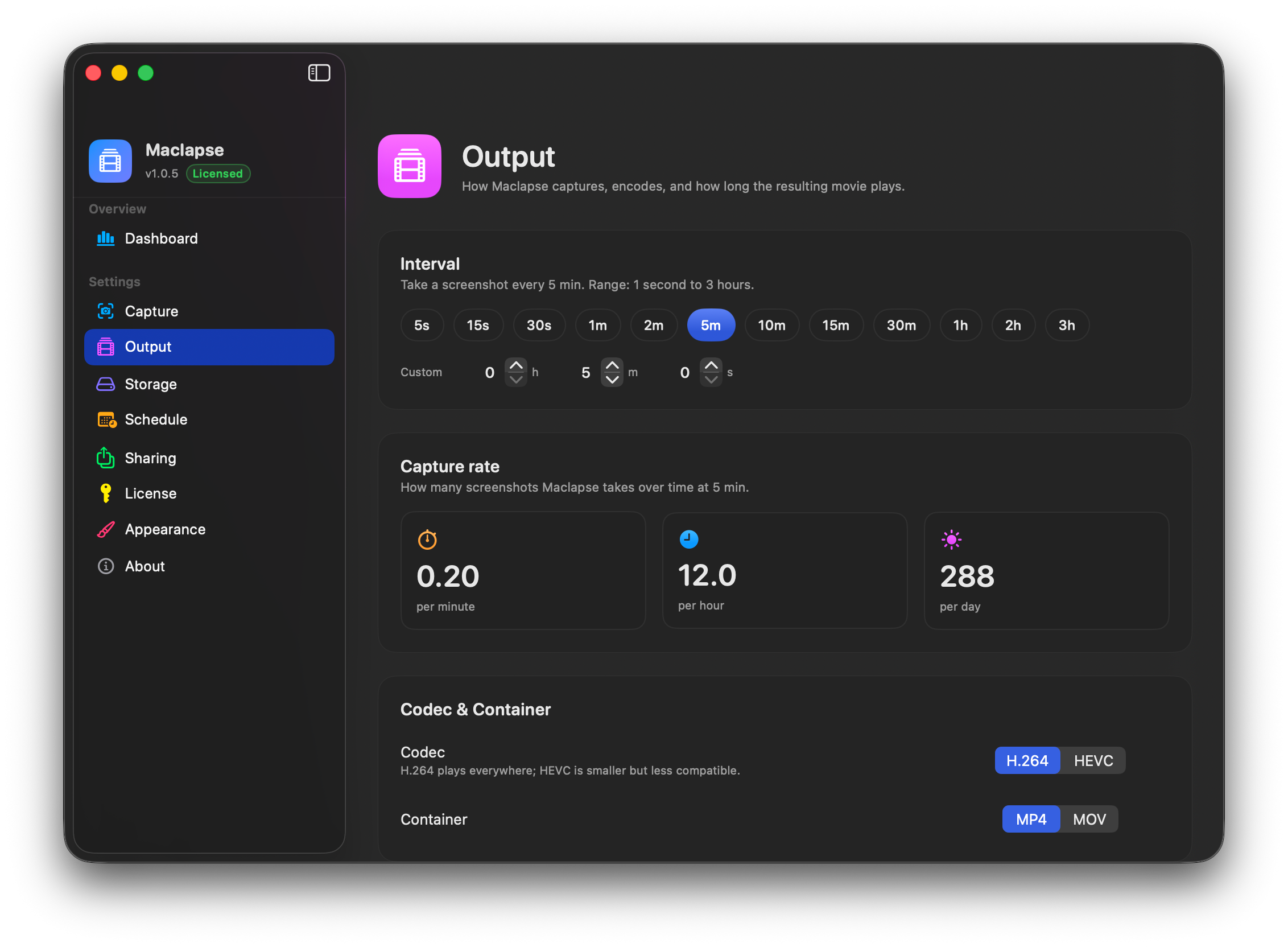Viewport: 1288px width, 947px height.
Task: Pick the 1m interval preset
Action: click(x=597, y=325)
